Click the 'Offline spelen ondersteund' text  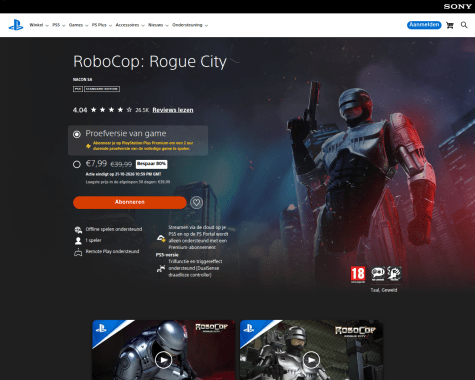click(x=114, y=229)
